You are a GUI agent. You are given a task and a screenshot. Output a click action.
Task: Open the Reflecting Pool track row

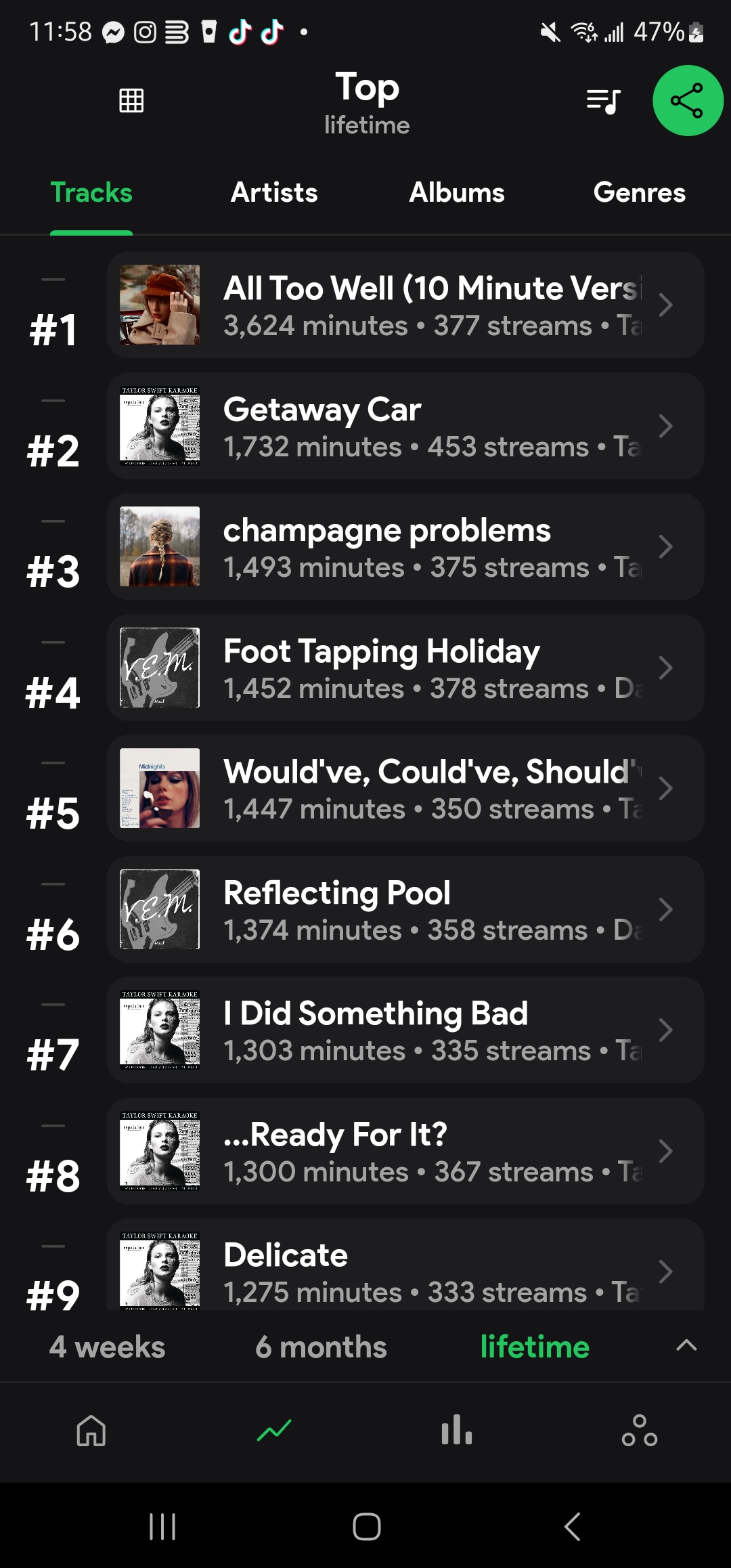coord(405,909)
